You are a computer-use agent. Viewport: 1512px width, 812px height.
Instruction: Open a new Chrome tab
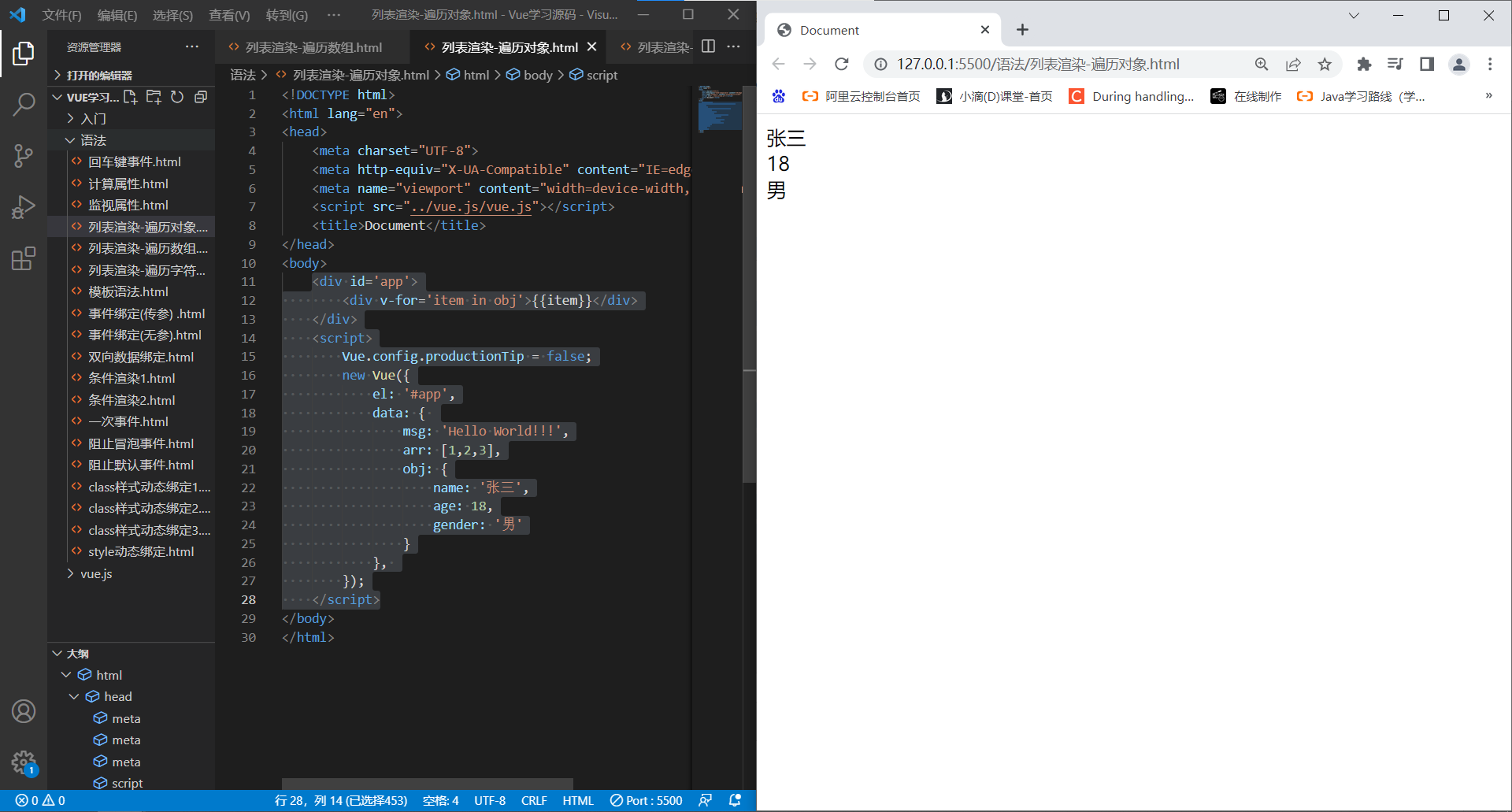[1022, 30]
